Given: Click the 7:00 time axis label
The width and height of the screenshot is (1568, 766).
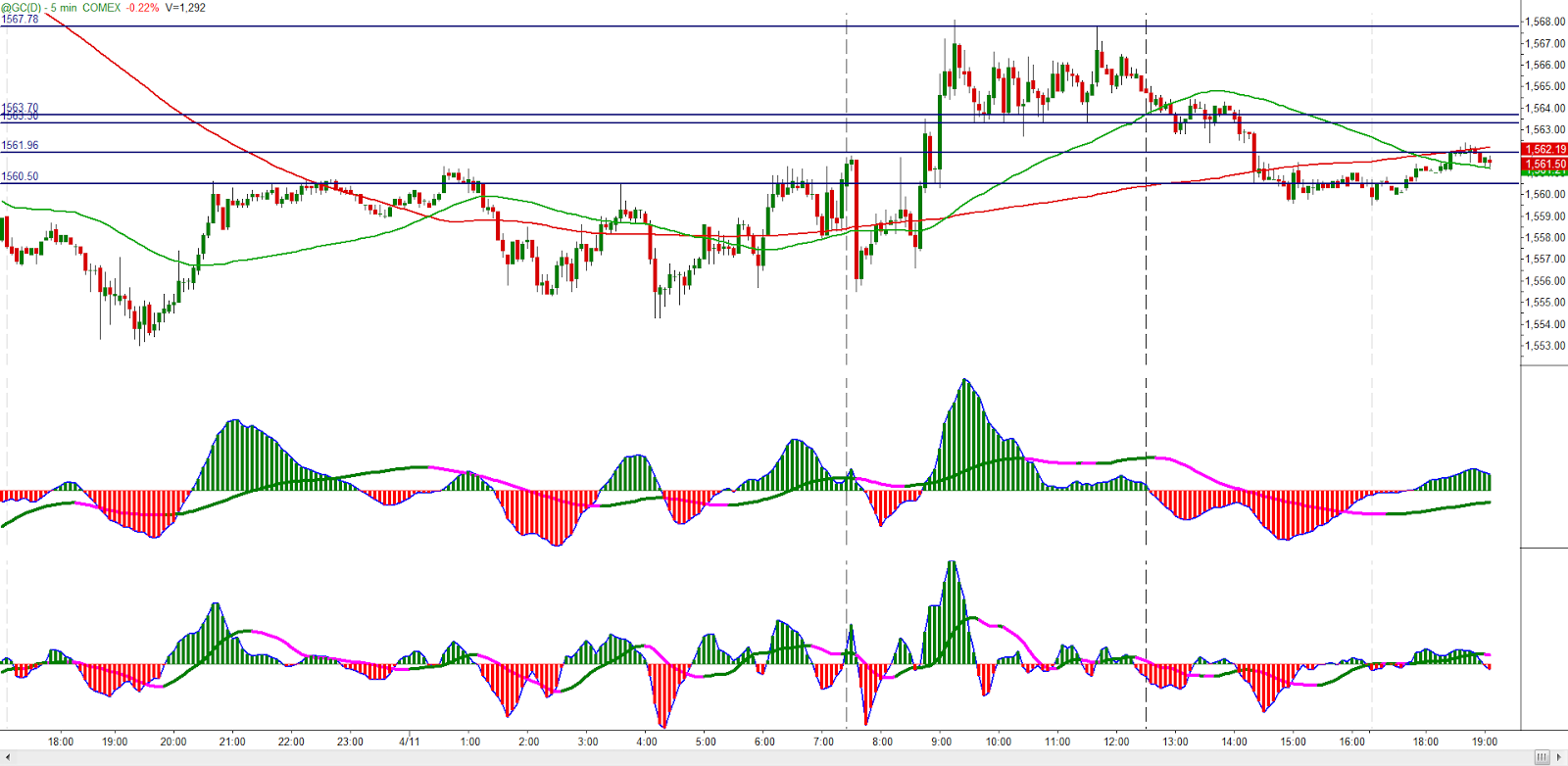Looking at the screenshot, I should (x=823, y=742).
